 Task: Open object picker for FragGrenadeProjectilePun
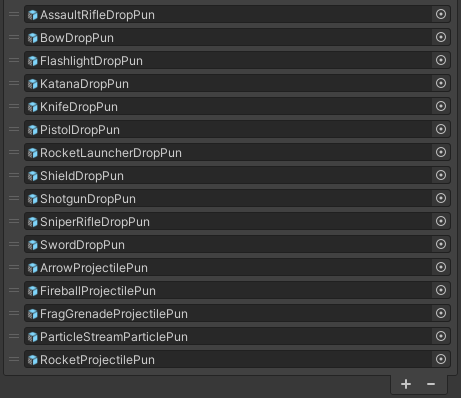click(x=441, y=313)
